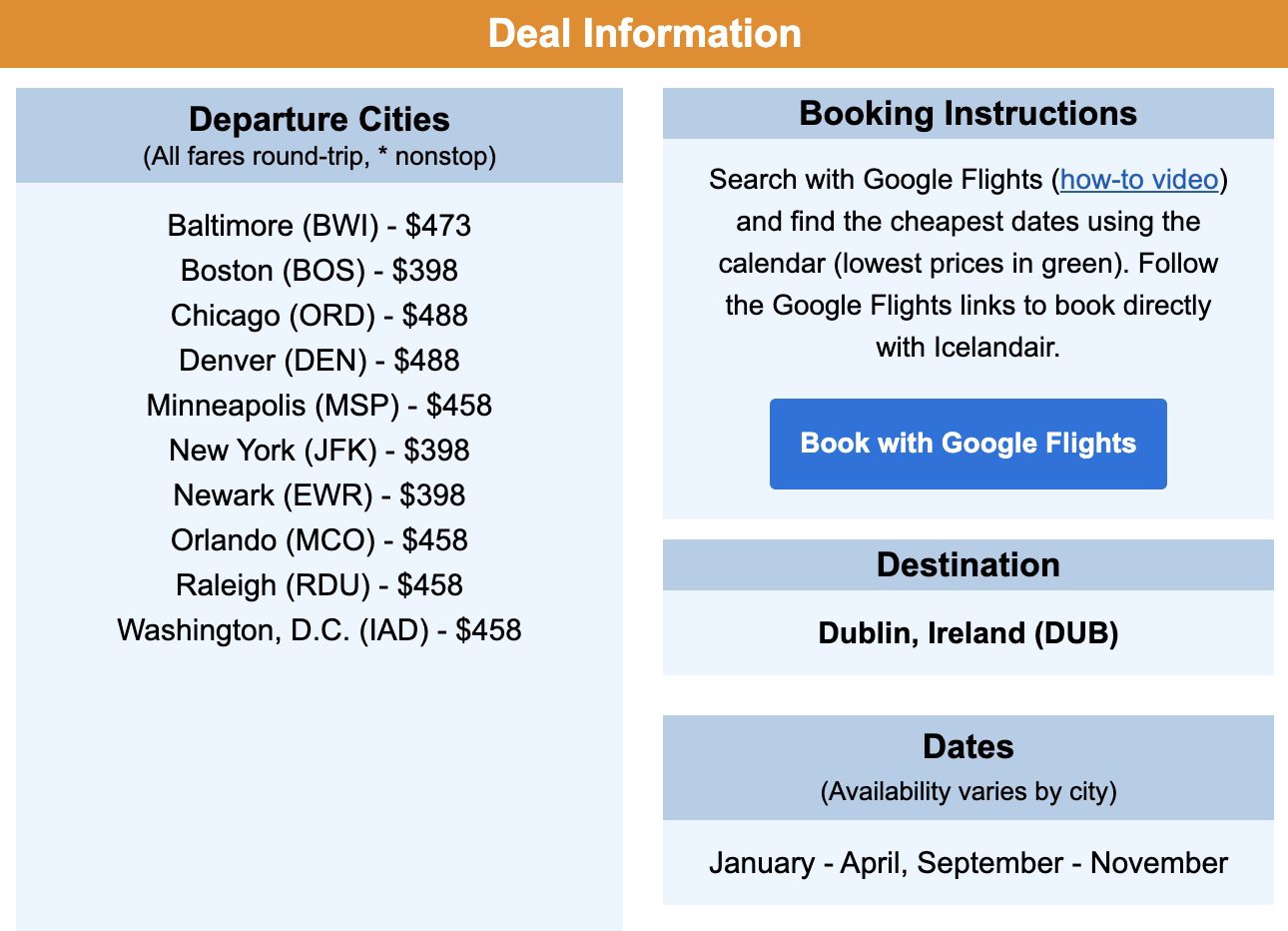The height and width of the screenshot is (931, 1288).
Task: Click the New York (JFK) $398 fare
Action: [320, 451]
